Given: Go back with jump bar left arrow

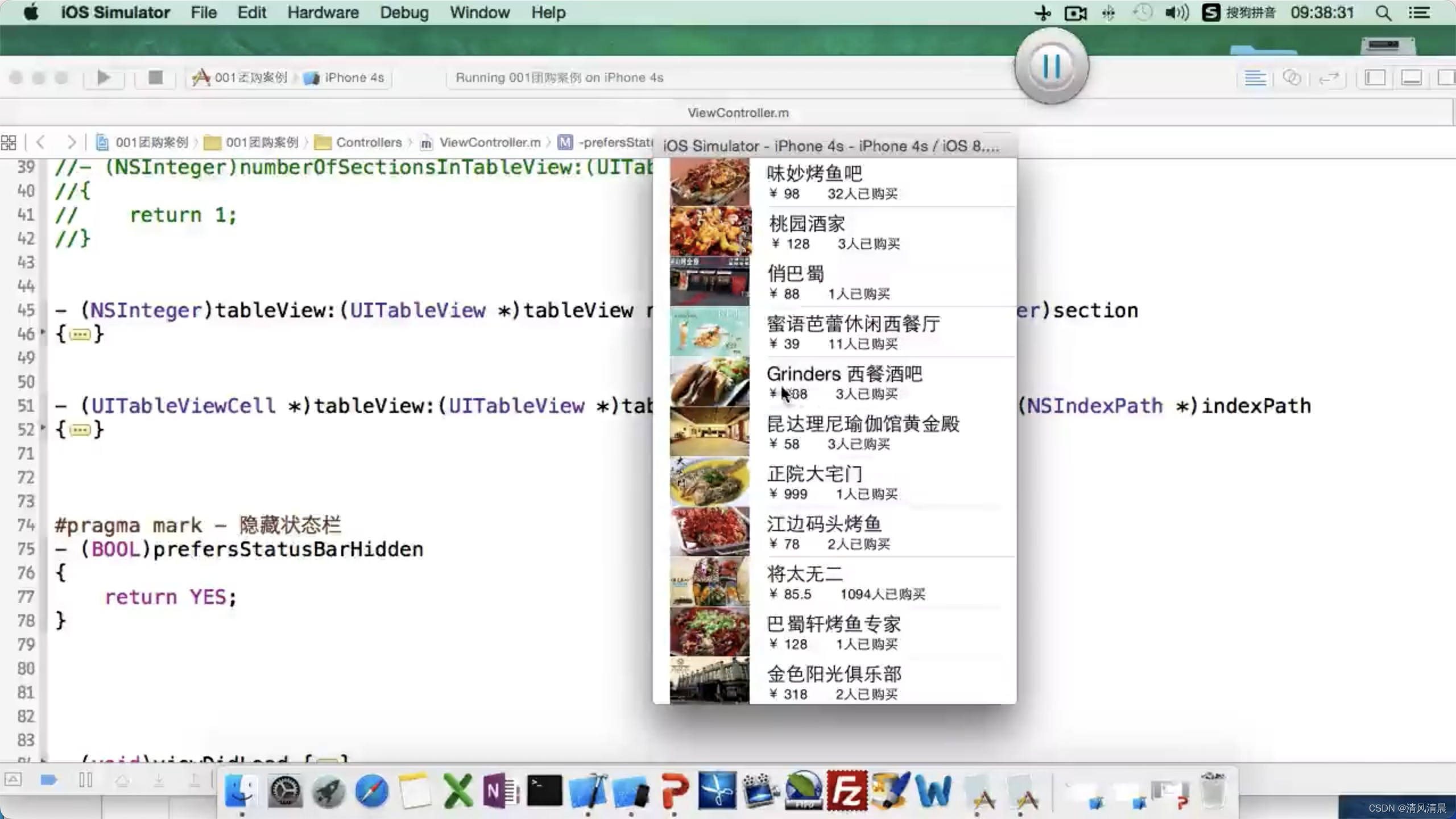Looking at the screenshot, I should click(40, 142).
